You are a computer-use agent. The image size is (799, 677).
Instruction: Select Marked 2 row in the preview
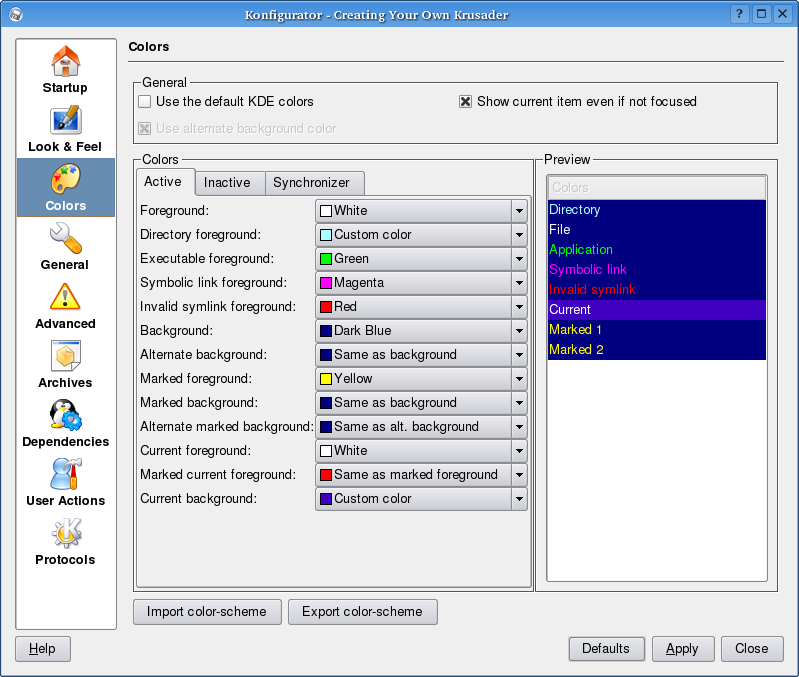(x=657, y=349)
